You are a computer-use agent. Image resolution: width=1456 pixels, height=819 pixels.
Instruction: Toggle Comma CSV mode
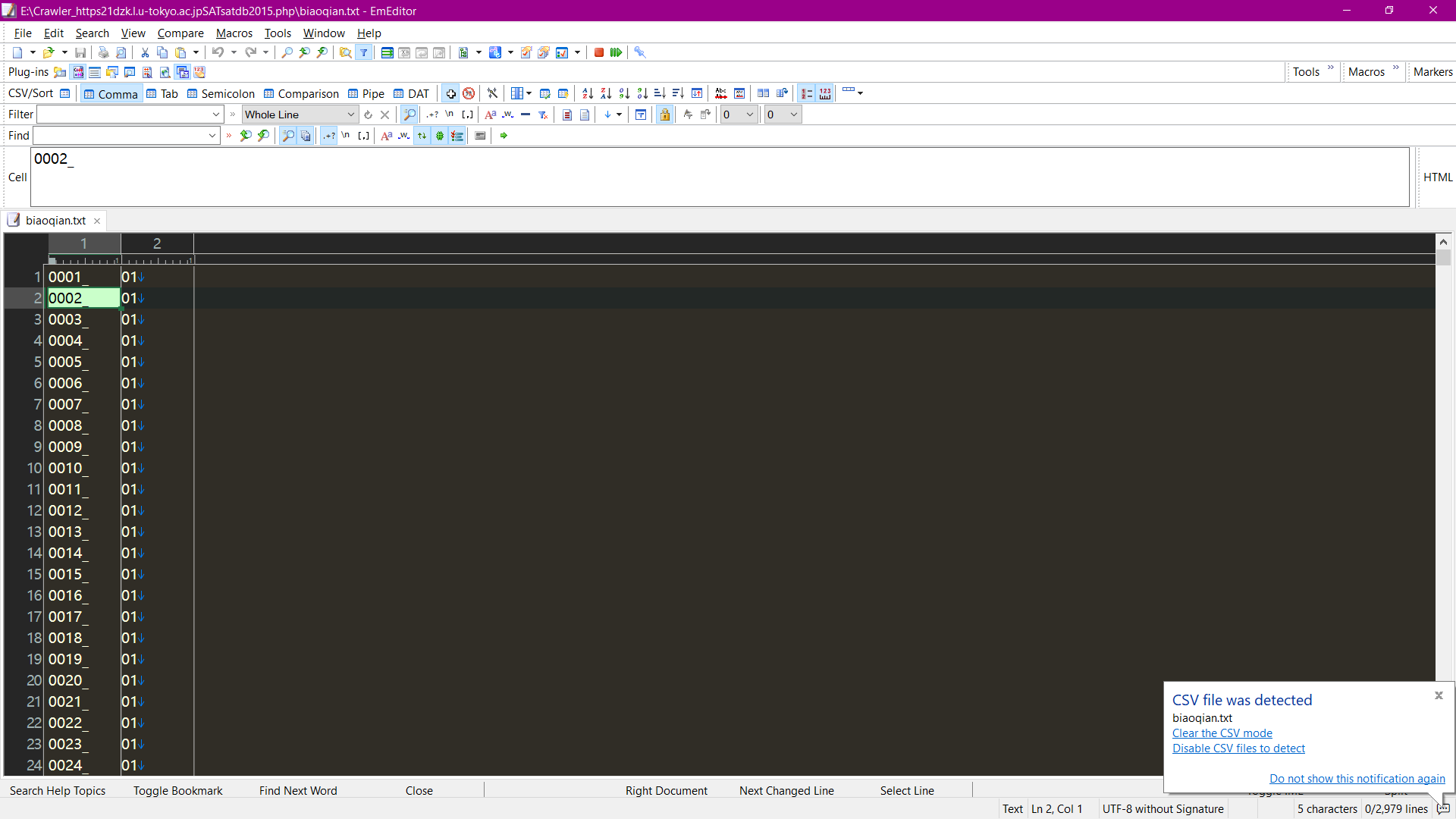click(111, 93)
